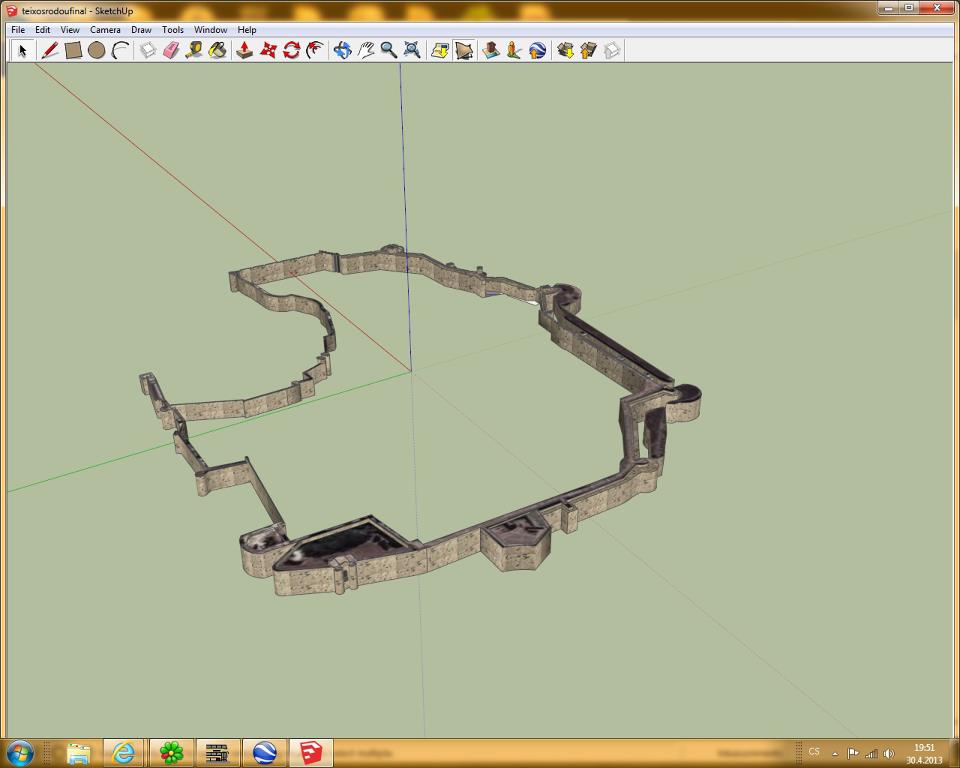Open the Draw menu
Screen dimensions: 960x768
pyautogui.click(x=141, y=30)
